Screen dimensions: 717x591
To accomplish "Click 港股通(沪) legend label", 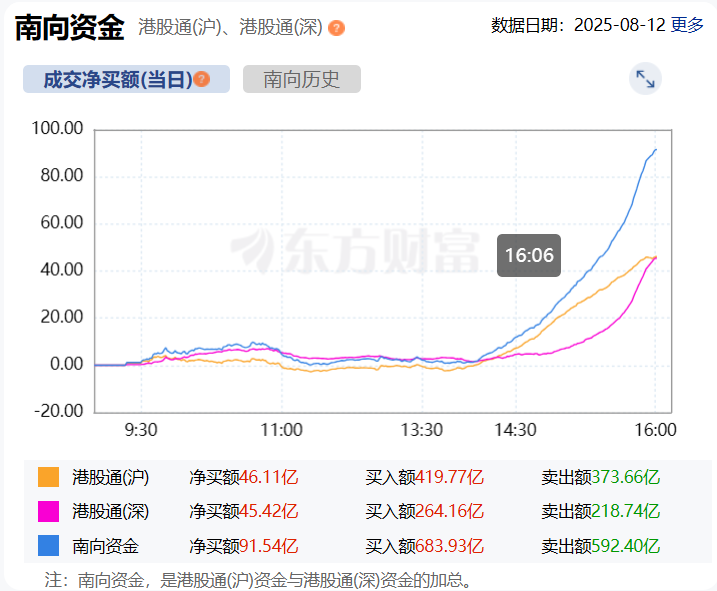I will [111, 477].
